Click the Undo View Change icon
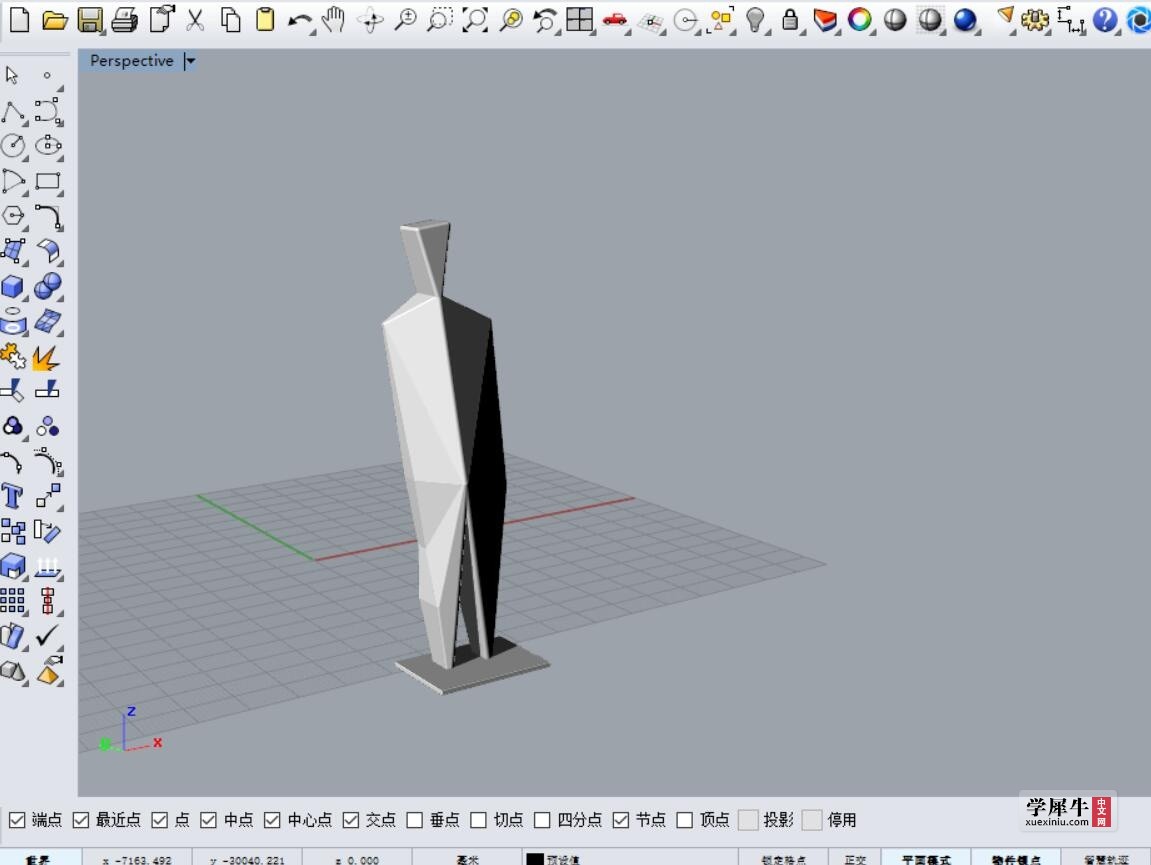The height and width of the screenshot is (865, 1151). (x=545, y=20)
